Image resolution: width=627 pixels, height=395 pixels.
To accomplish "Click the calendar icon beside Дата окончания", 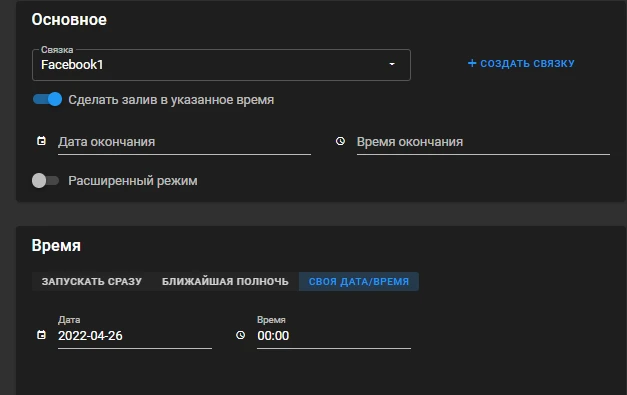I will pyautogui.click(x=41, y=141).
